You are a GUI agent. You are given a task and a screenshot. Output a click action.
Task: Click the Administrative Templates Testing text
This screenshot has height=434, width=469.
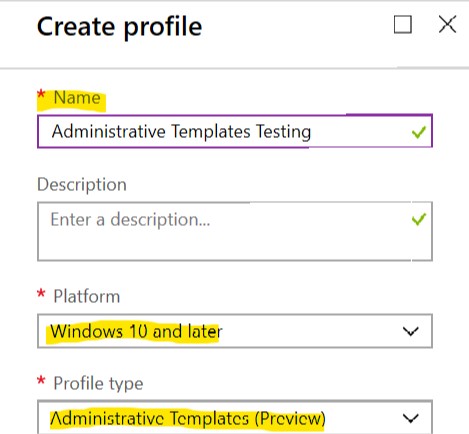point(181,132)
